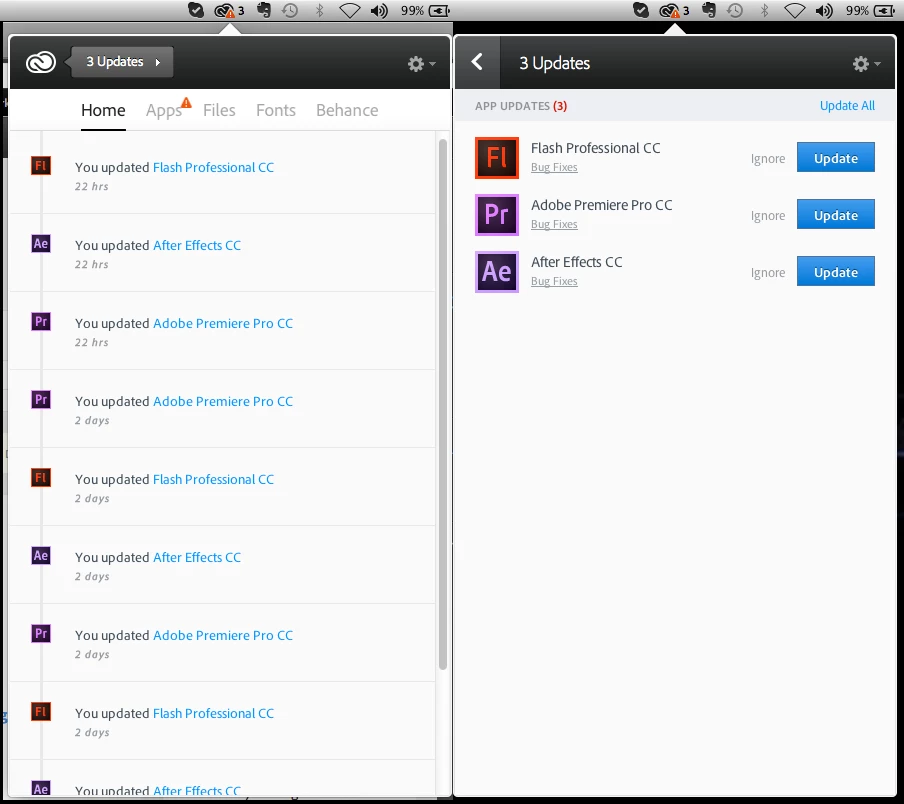Click Creative Cloud menu bar icon on left
The height and width of the screenshot is (804, 904).
tap(229, 11)
